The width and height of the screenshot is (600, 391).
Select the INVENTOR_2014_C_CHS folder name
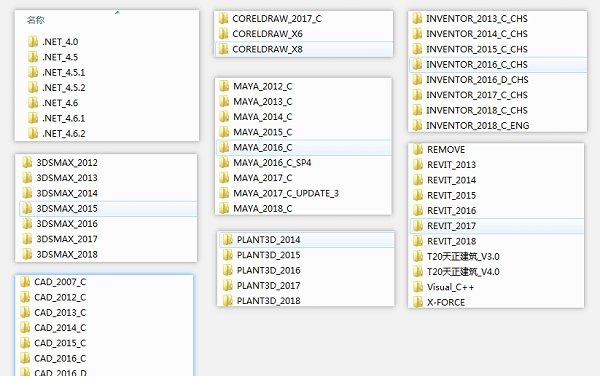(477, 34)
